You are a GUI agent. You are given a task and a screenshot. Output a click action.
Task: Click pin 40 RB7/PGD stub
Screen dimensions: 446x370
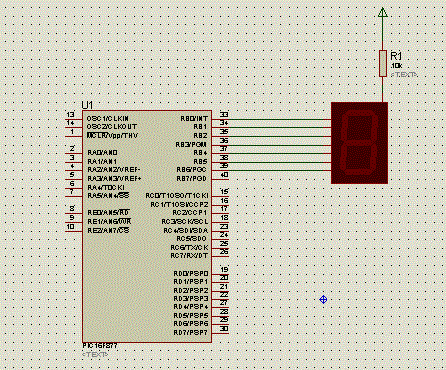click(x=220, y=179)
